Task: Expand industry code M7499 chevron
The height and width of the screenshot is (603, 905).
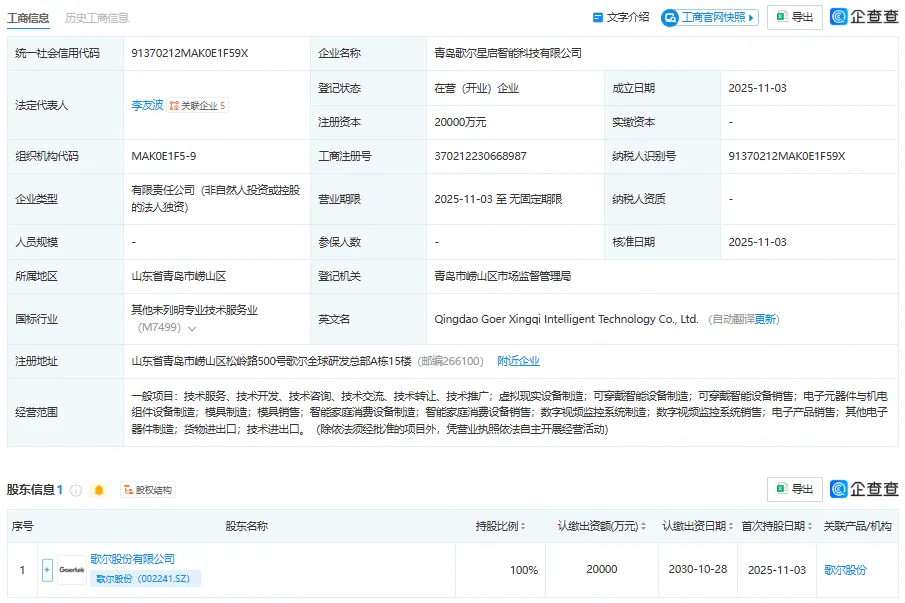Action: click(x=192, y=328)
